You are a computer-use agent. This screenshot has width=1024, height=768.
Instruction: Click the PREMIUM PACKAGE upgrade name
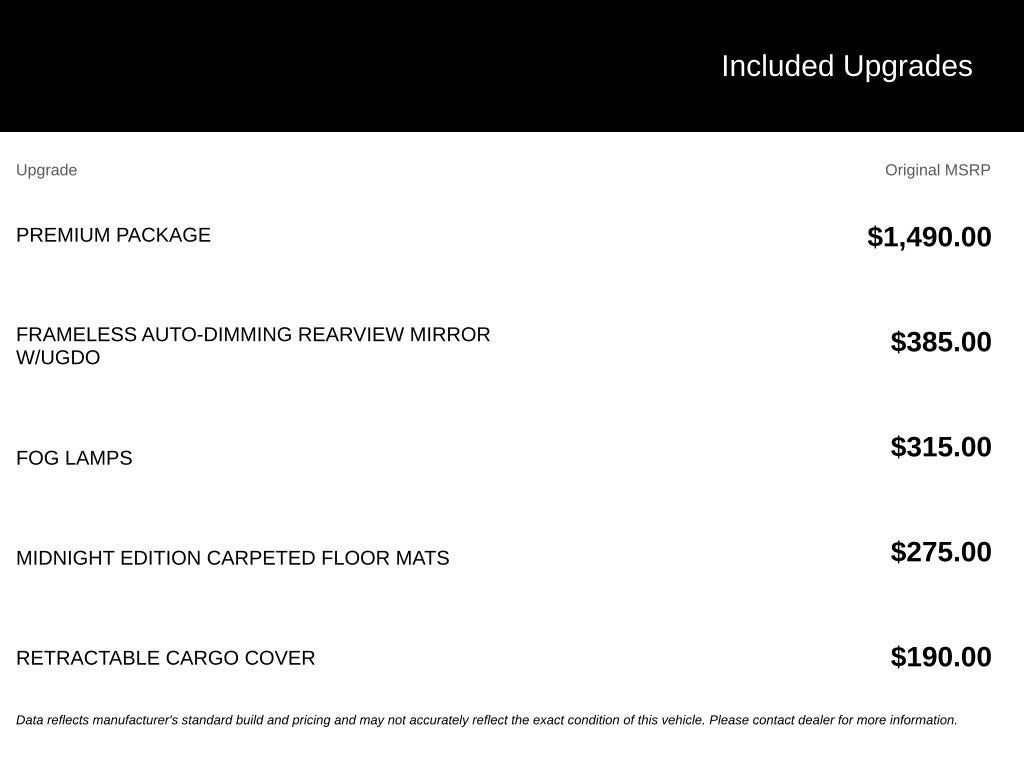(x=114, y=235)
